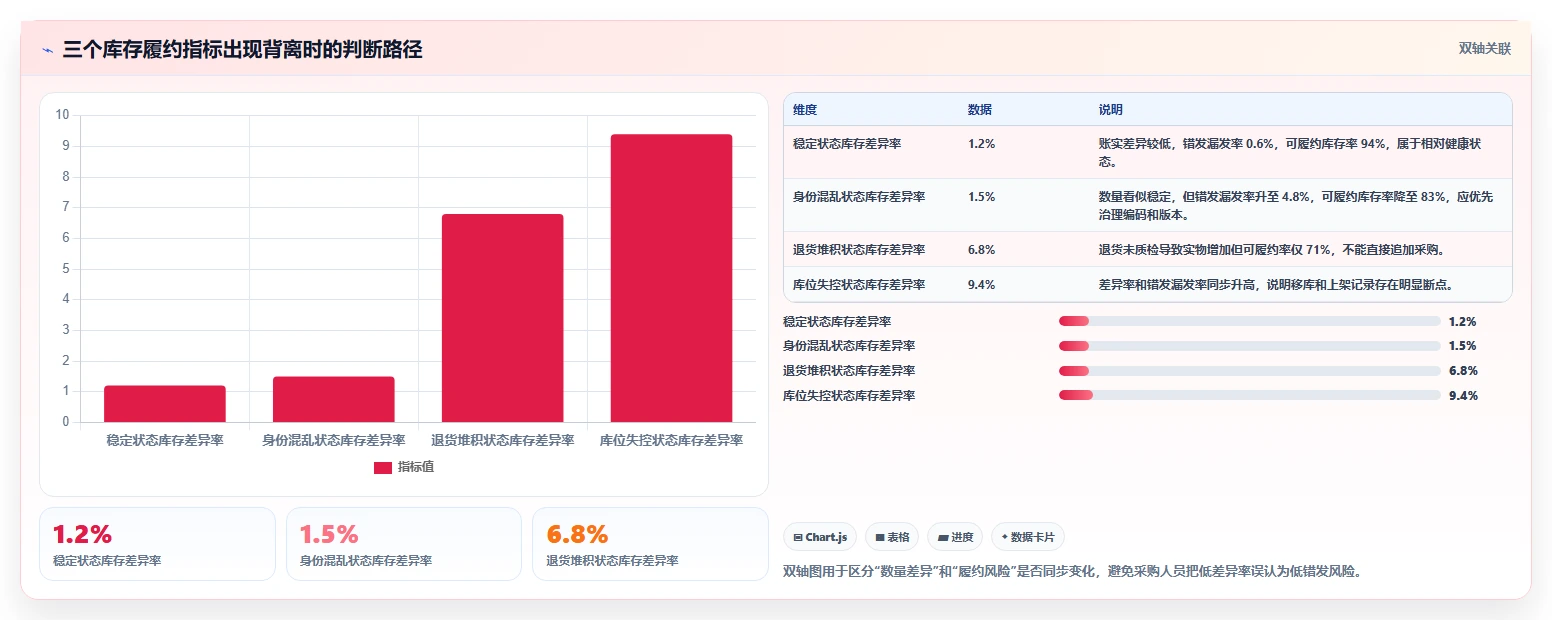Viewport: 1552px width, 620px height.
Task: Select the 退货堆积状态库存差异率 table row name
Action: (859, 249)
